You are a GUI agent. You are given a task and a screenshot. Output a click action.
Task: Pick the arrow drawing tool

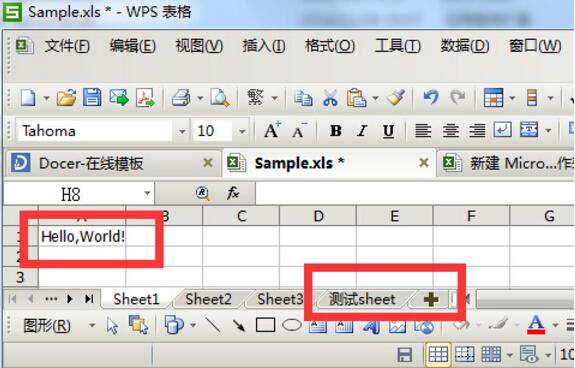(x=239, y=325)
